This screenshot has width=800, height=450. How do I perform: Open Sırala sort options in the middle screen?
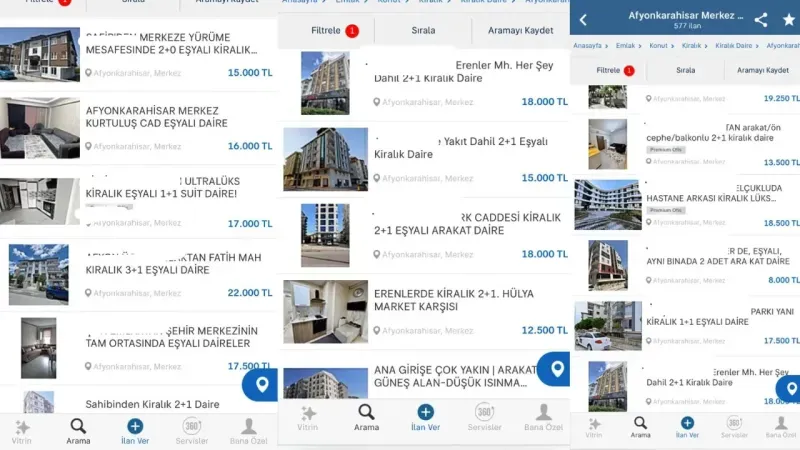423,31
